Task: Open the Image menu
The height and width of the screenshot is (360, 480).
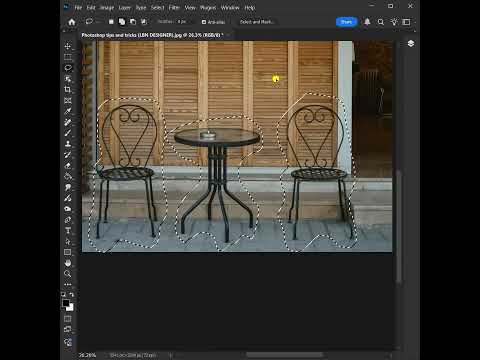Action: click(x=107, y=7)
